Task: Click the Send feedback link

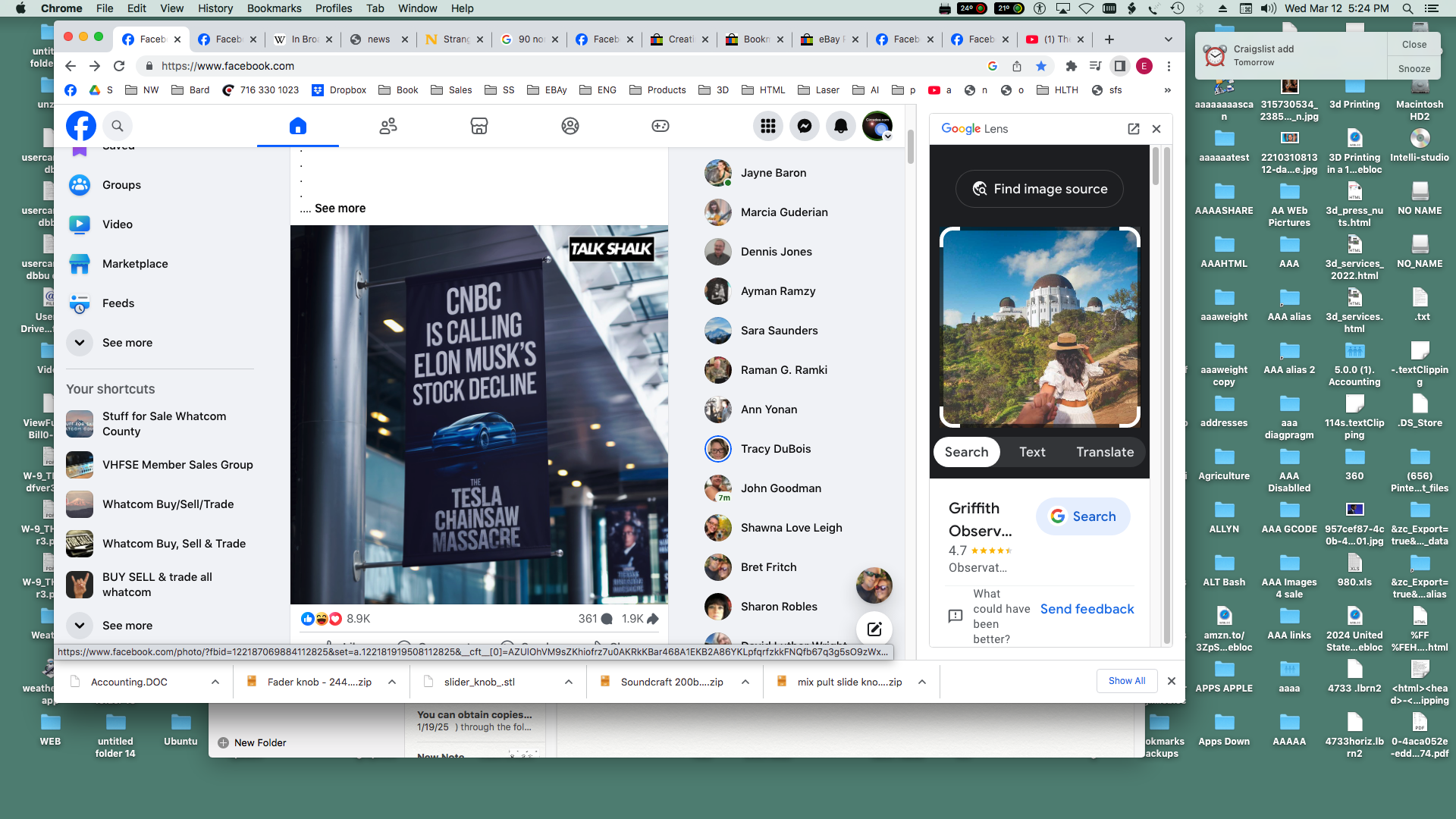Action: [x=1087, y=609]
